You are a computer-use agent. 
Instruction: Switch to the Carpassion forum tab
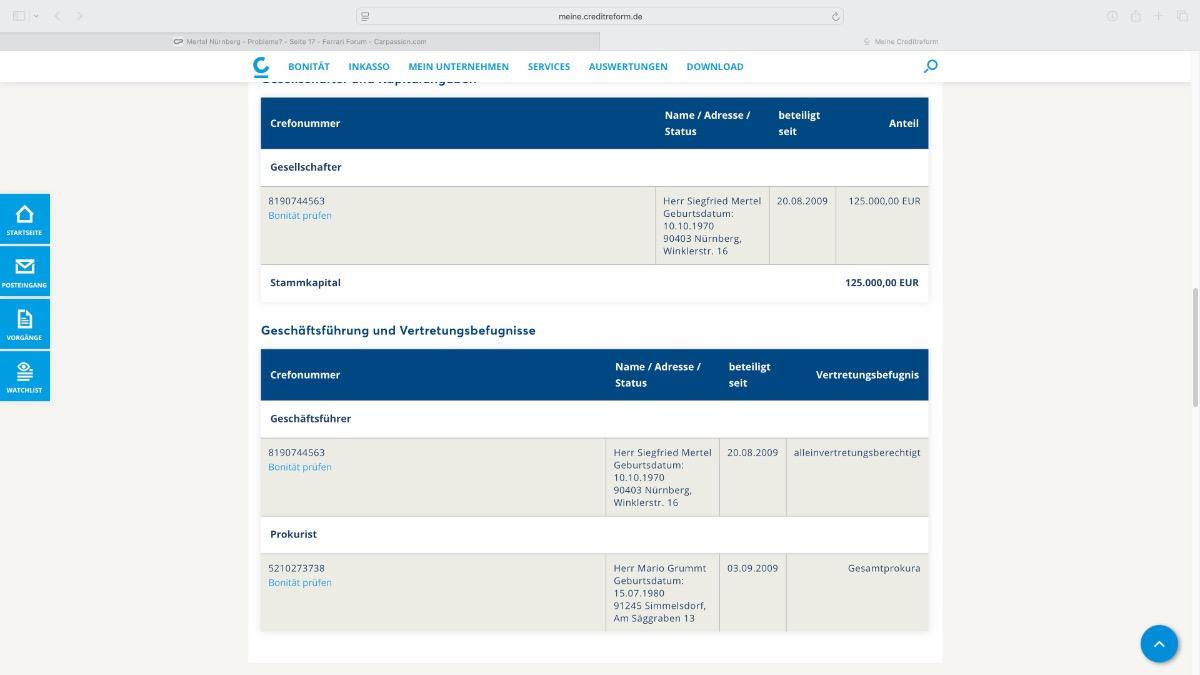point(300,41)
